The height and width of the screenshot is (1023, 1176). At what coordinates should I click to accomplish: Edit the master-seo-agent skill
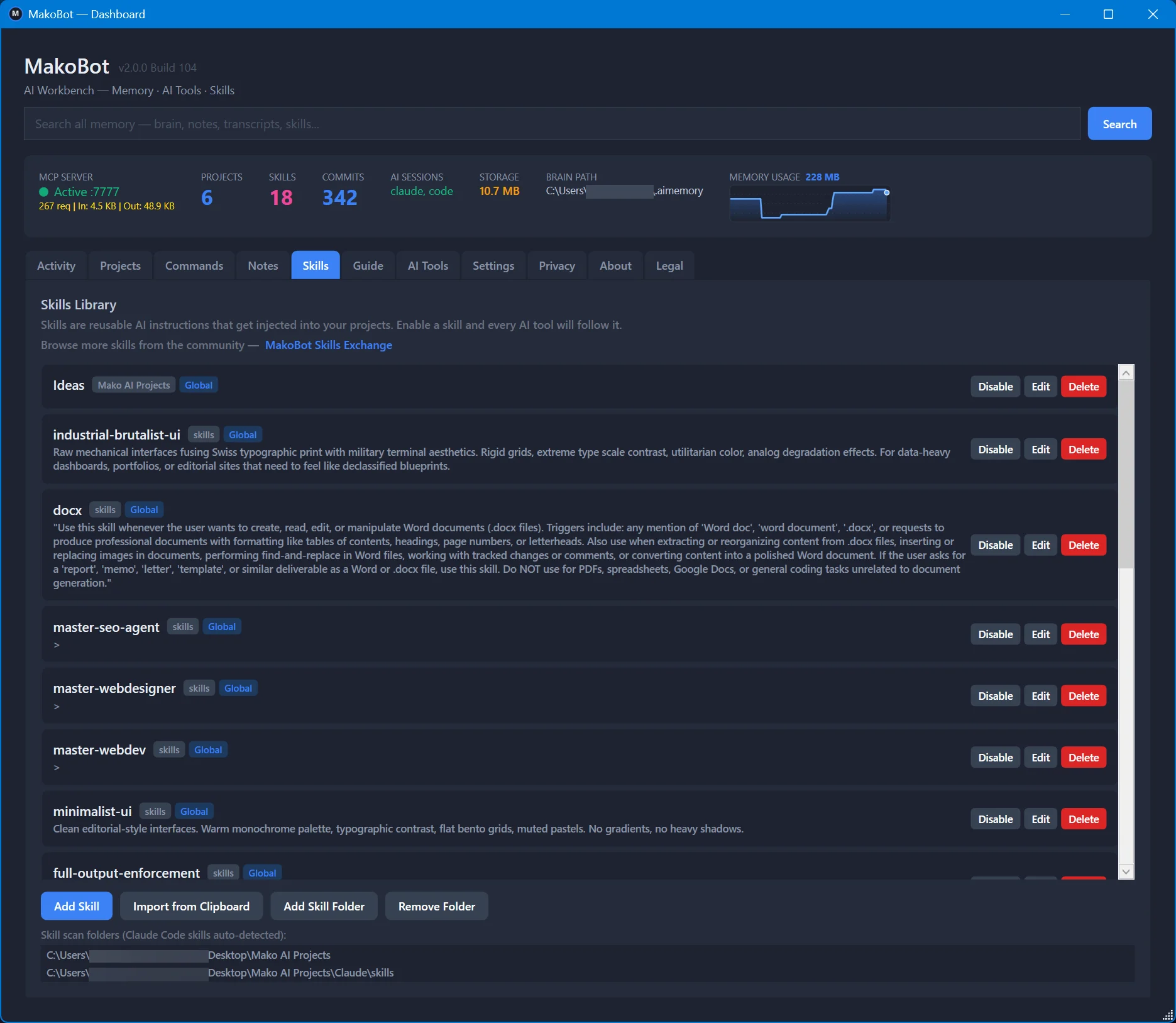[1041, 634]
